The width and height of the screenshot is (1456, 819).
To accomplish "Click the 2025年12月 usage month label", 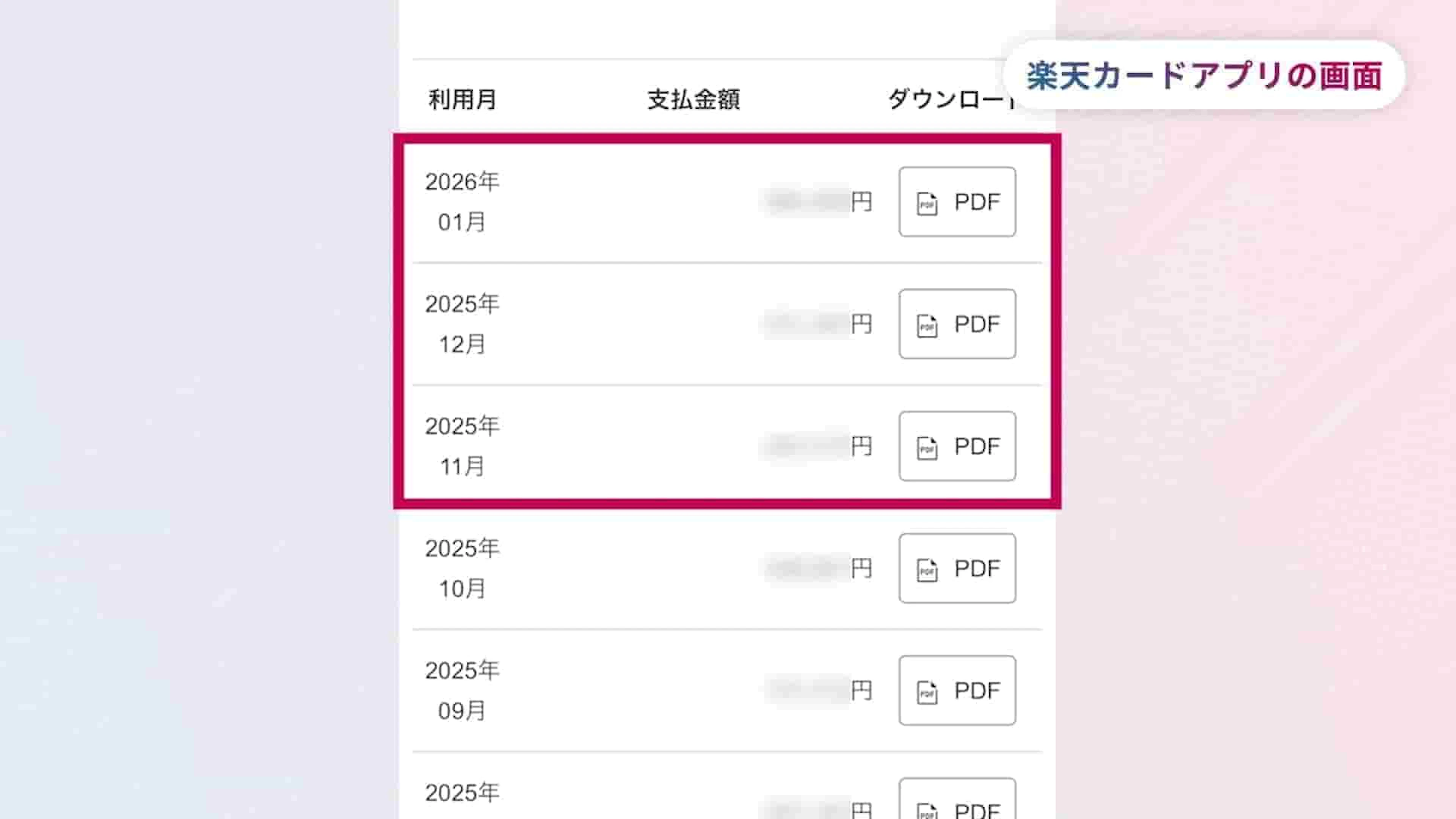I will 462,324.
